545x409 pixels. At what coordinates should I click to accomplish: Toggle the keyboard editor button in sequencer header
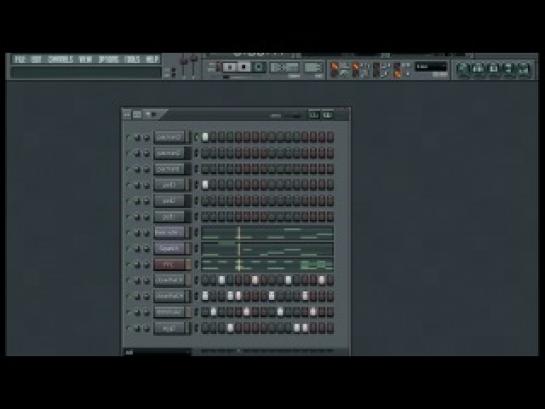(x=327, y=114)
